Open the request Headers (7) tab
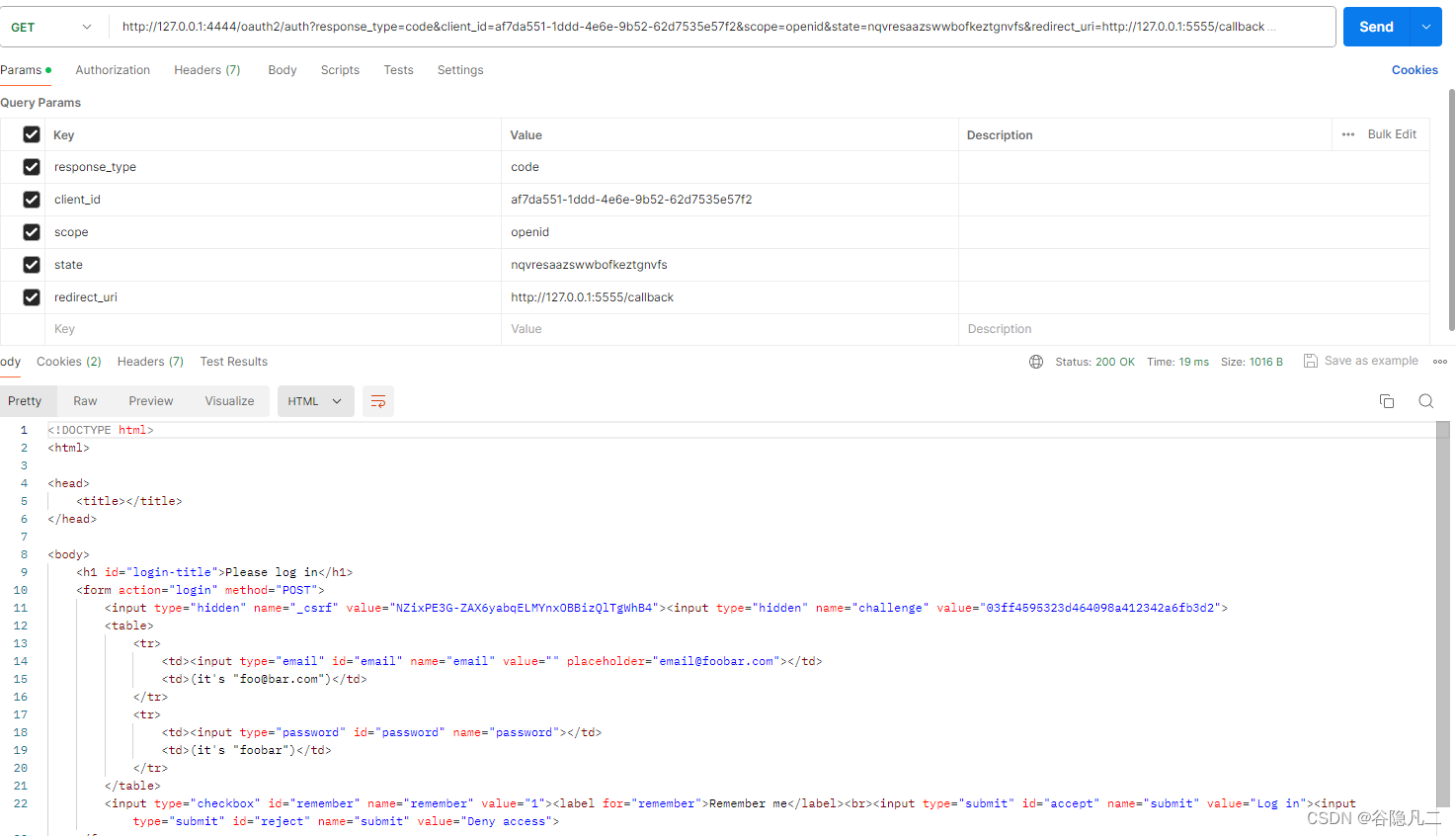1456x836 pixels. point(207,70)
